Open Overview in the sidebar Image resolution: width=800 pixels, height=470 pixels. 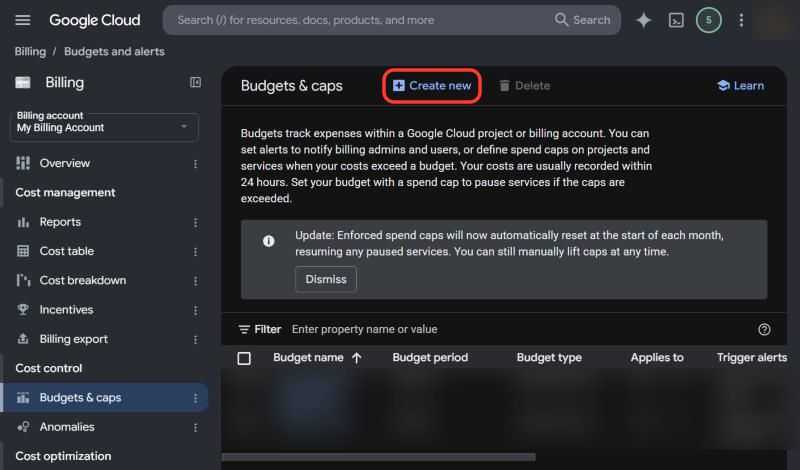tap(65, 163)
